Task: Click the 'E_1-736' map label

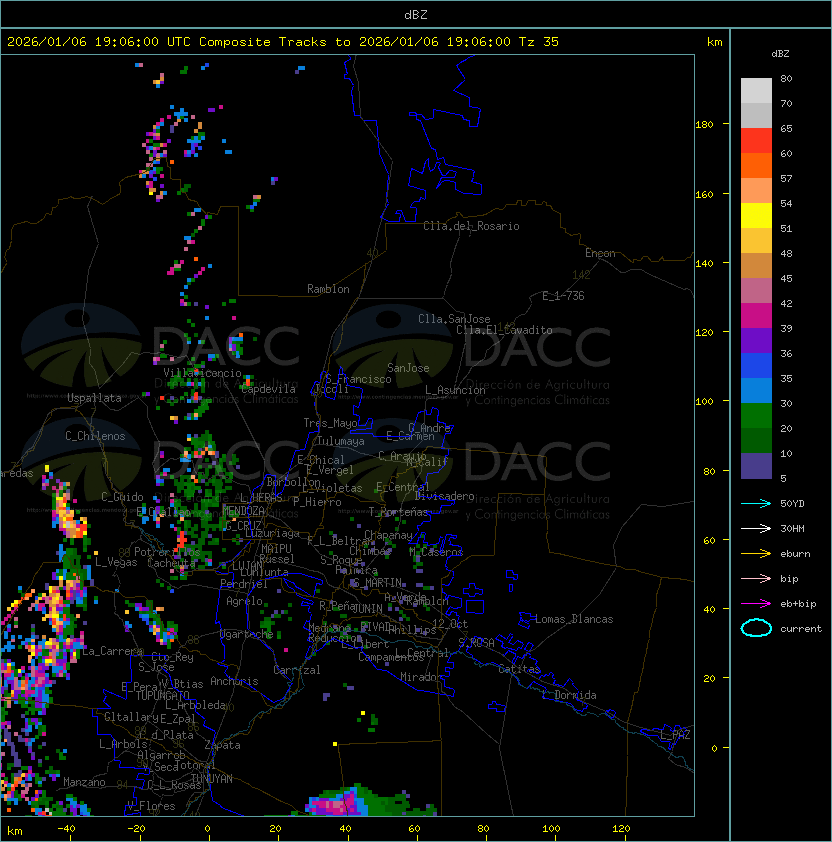Action: coord(563,296)
